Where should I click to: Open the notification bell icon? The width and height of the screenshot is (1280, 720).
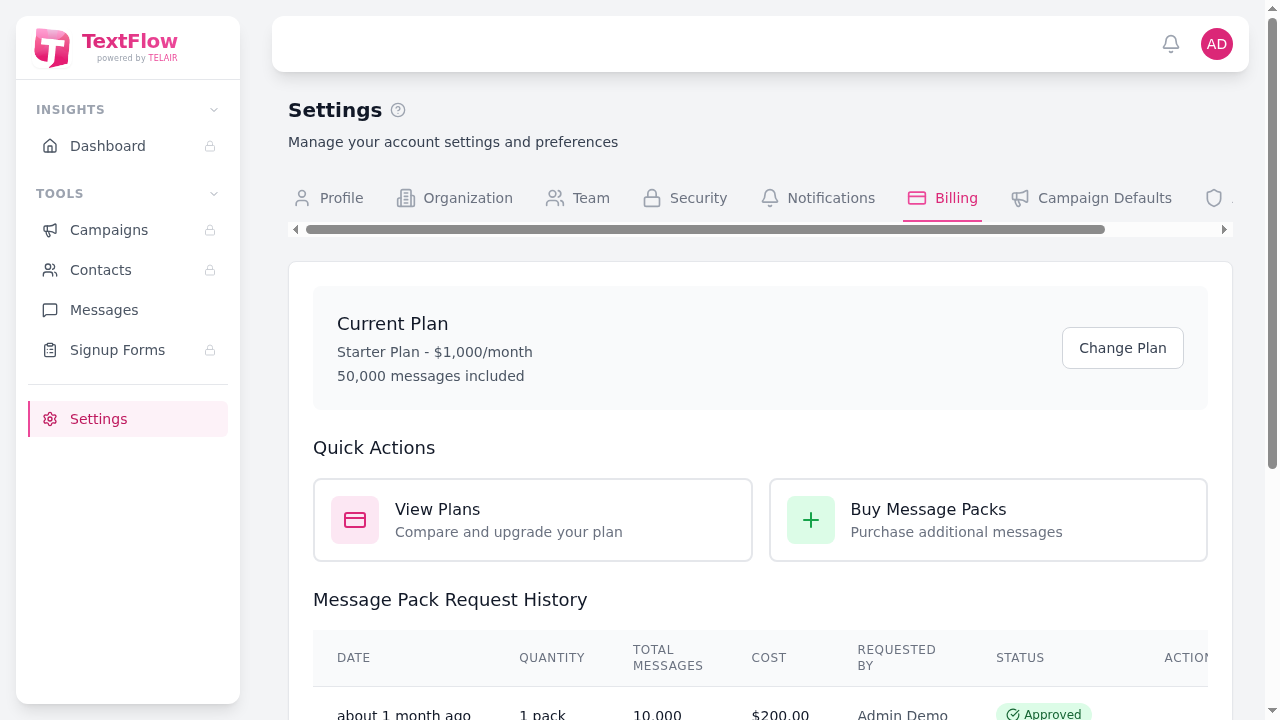(1170, 44)
